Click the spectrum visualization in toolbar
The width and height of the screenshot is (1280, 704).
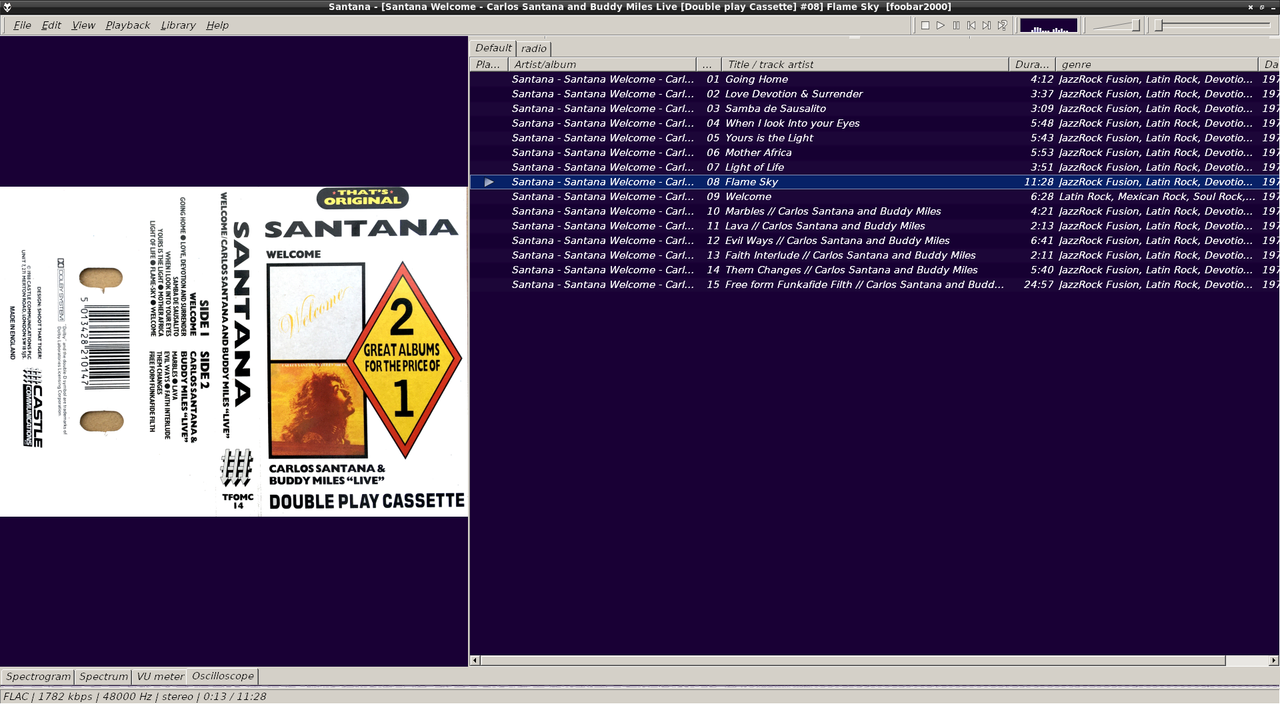(1048, 25)
